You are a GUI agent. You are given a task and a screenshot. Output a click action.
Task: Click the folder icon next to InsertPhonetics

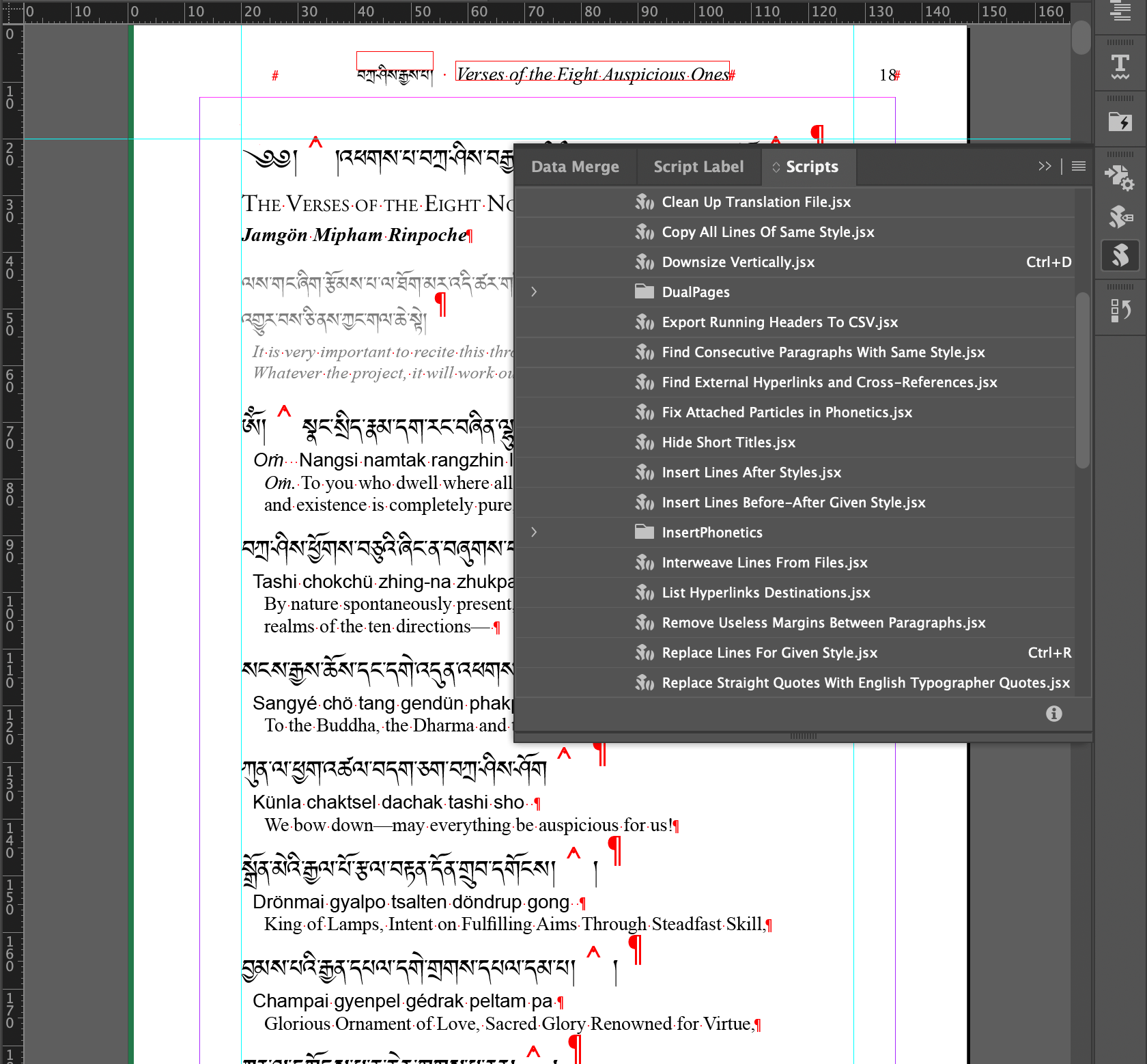(x=644, y=532)
